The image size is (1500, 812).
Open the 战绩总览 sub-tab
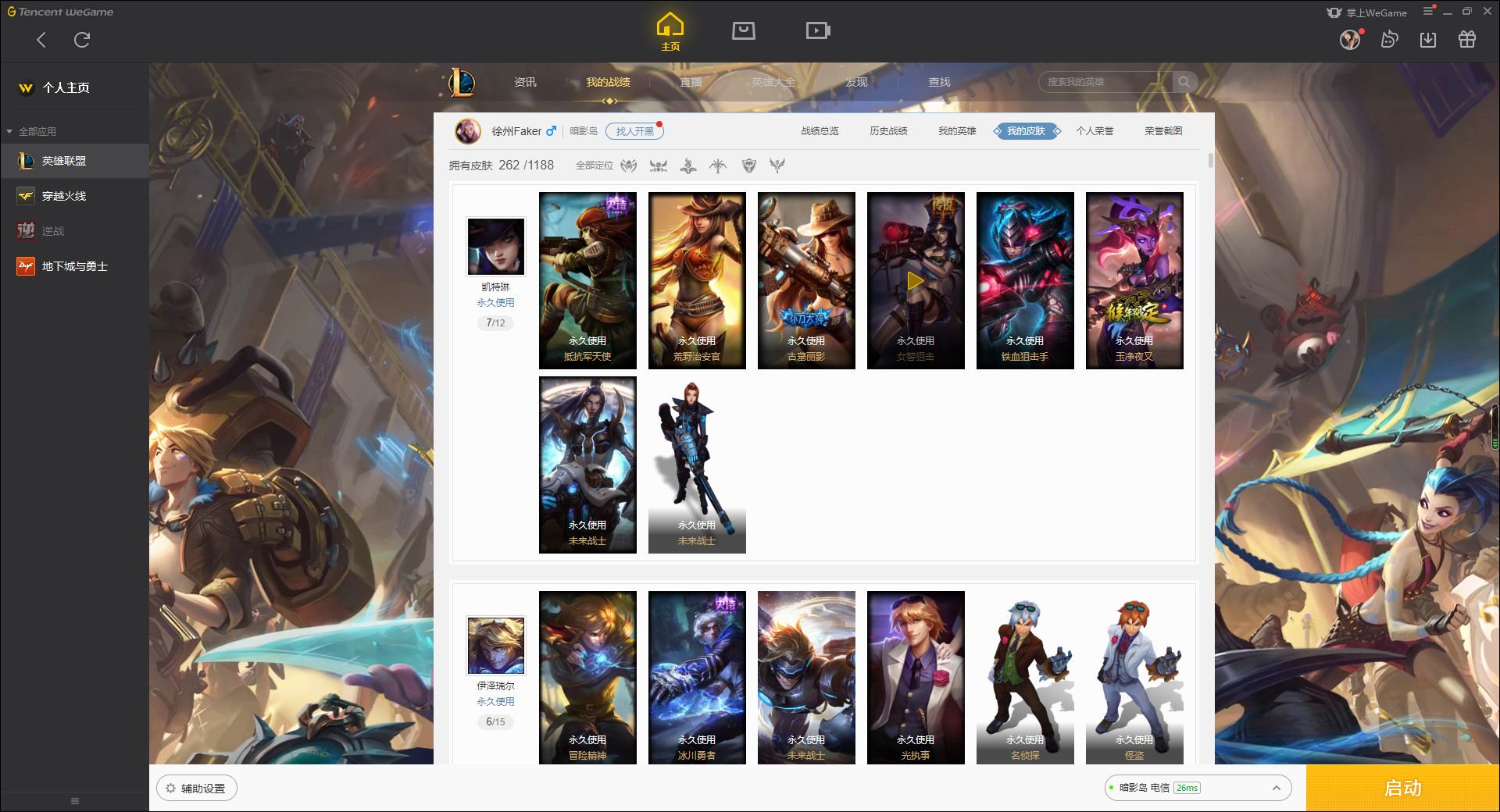(x=820, y=131)
